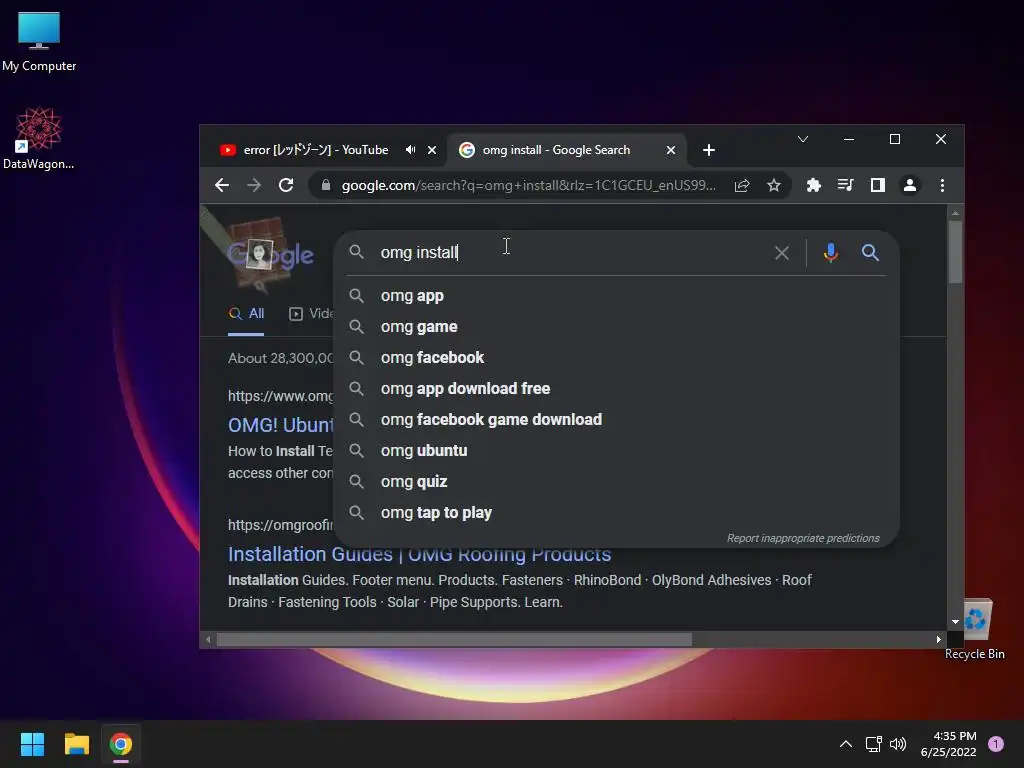Start voice search with microphone icon
Screen dimensions: 1024x768
click(831, 253)
